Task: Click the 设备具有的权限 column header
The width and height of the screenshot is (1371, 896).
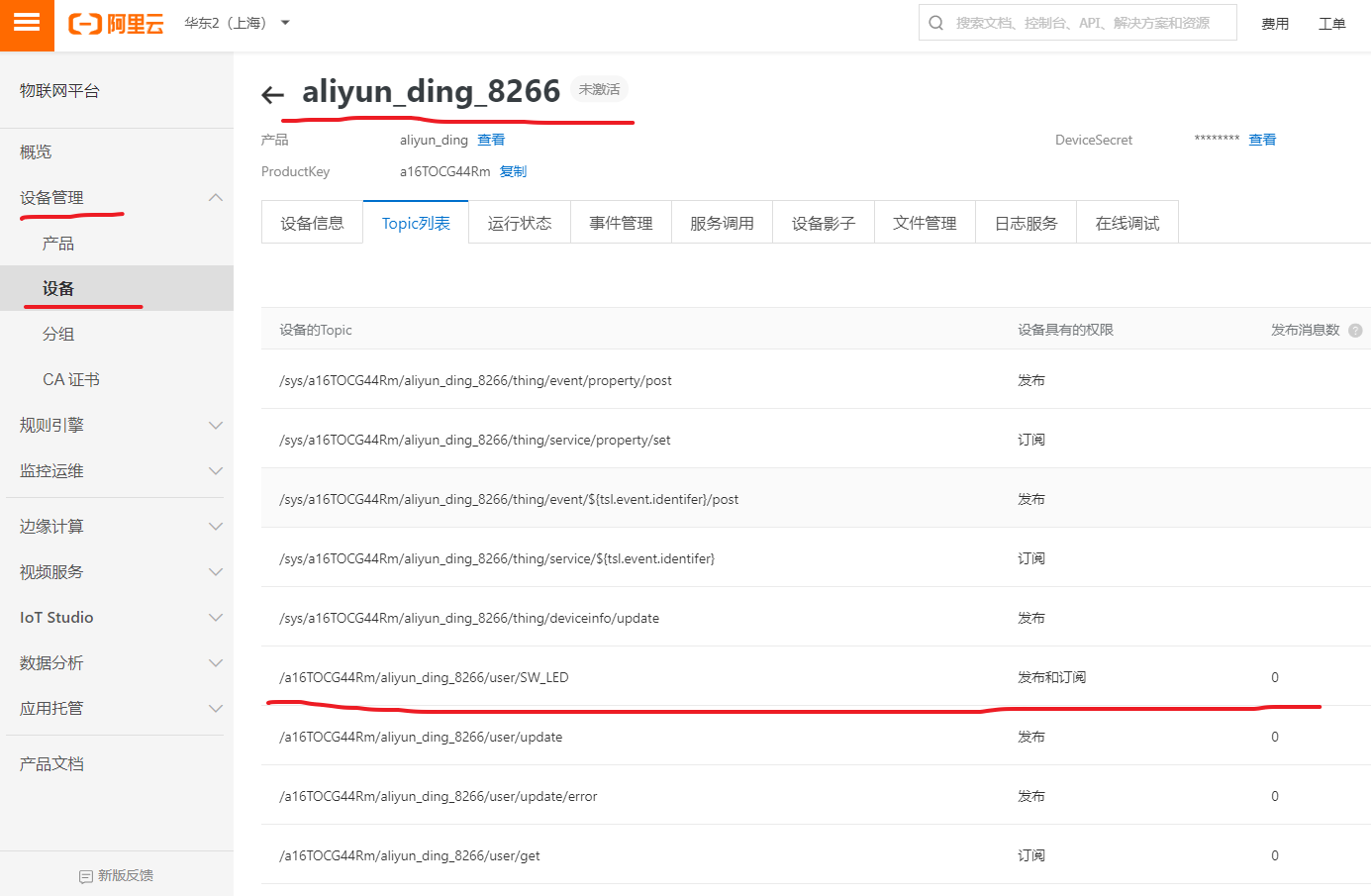Action: pyautogui.click(x=1065, y=331)
